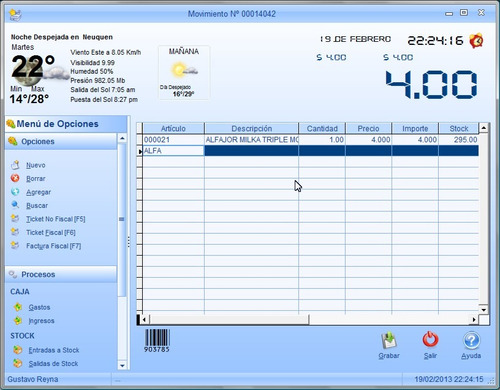Image resolution: width=500 pixels, height=390 pixels.
Task: Open Entradas a Stock link
Action: (54, 350)
